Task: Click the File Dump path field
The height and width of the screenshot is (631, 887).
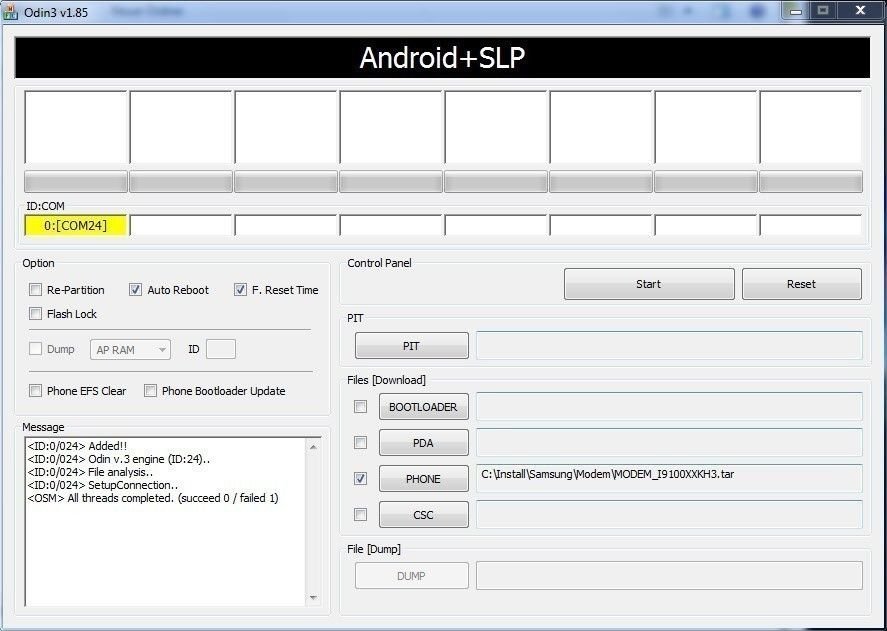Action: click(x=669, y=576)
